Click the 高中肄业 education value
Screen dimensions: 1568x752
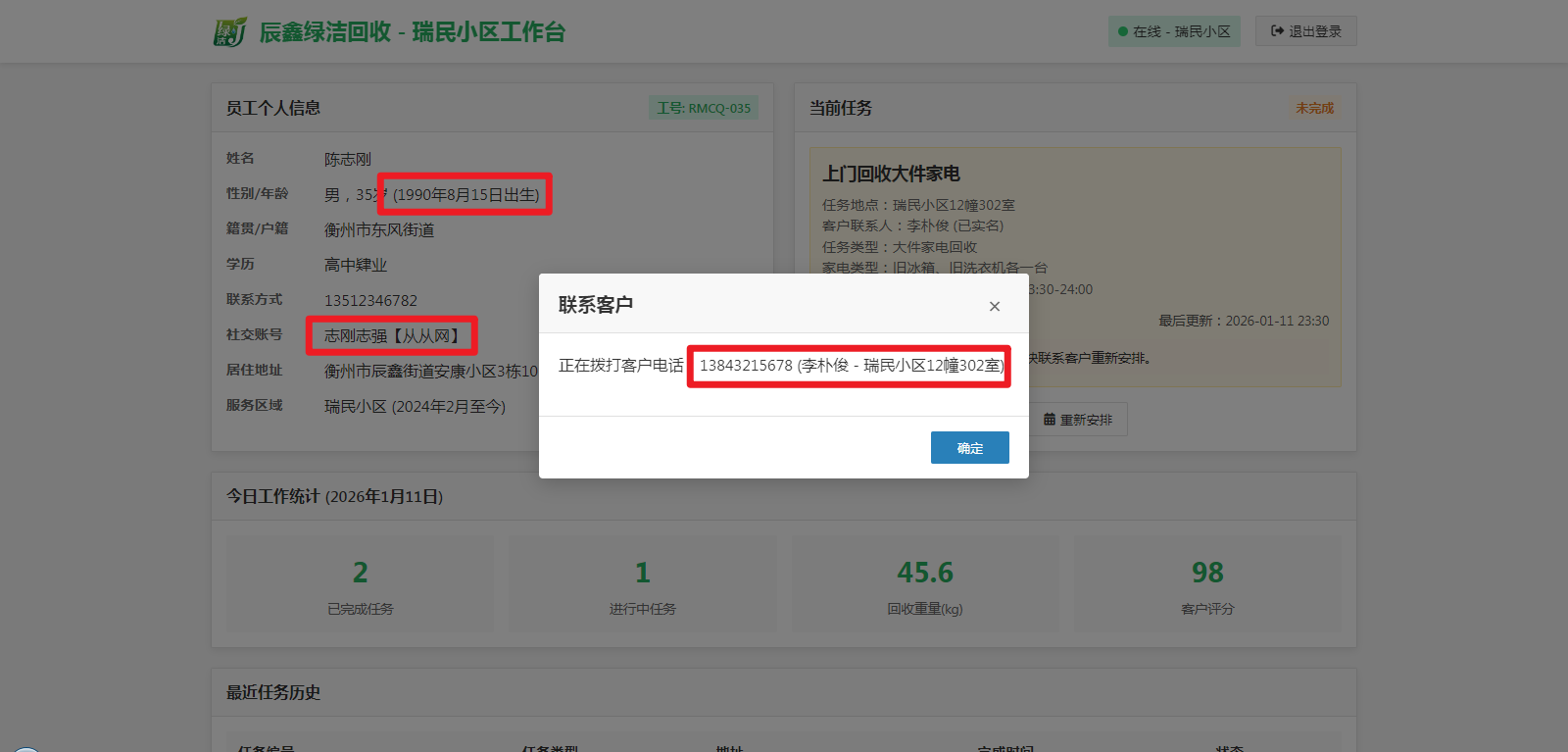click(356, 265)
